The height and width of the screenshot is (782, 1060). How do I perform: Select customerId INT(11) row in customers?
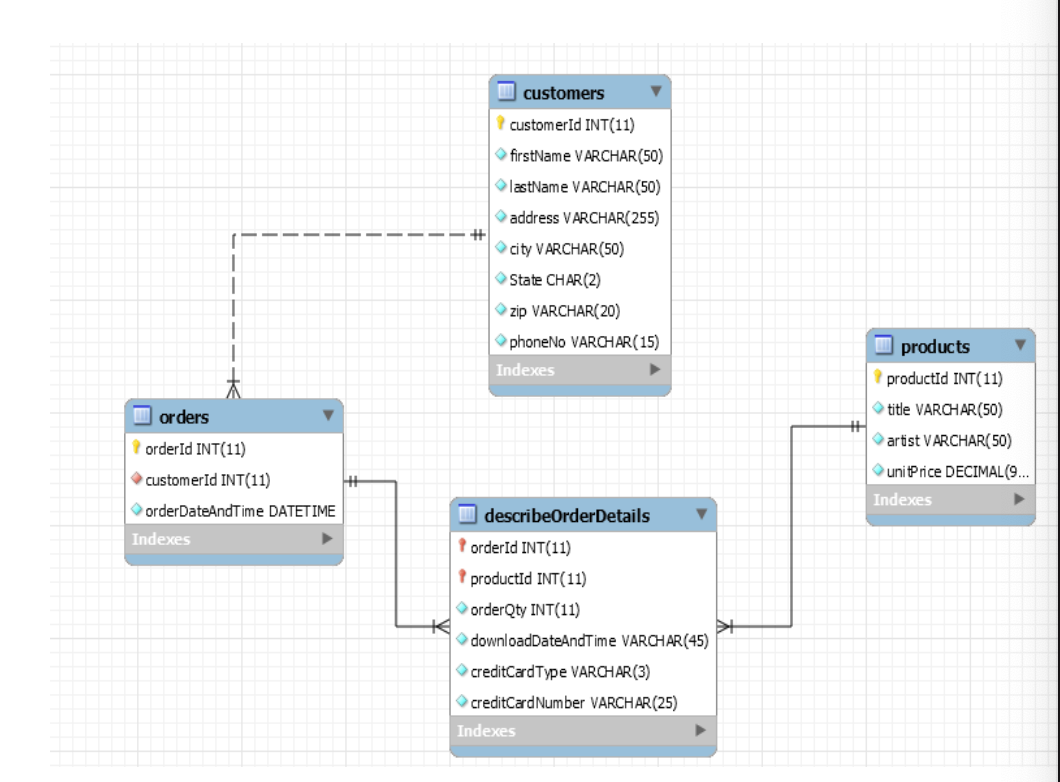click(x=580, y=124)
